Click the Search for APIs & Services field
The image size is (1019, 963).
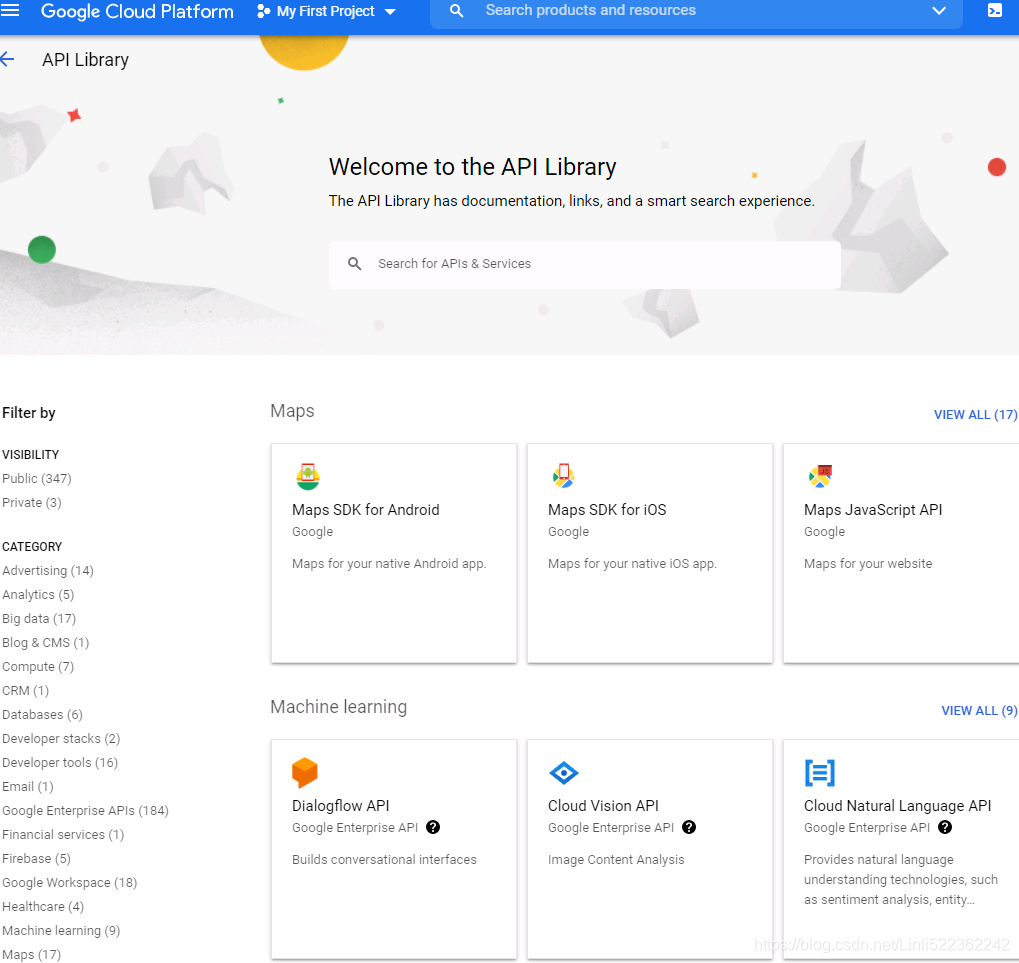click(584, 264)
